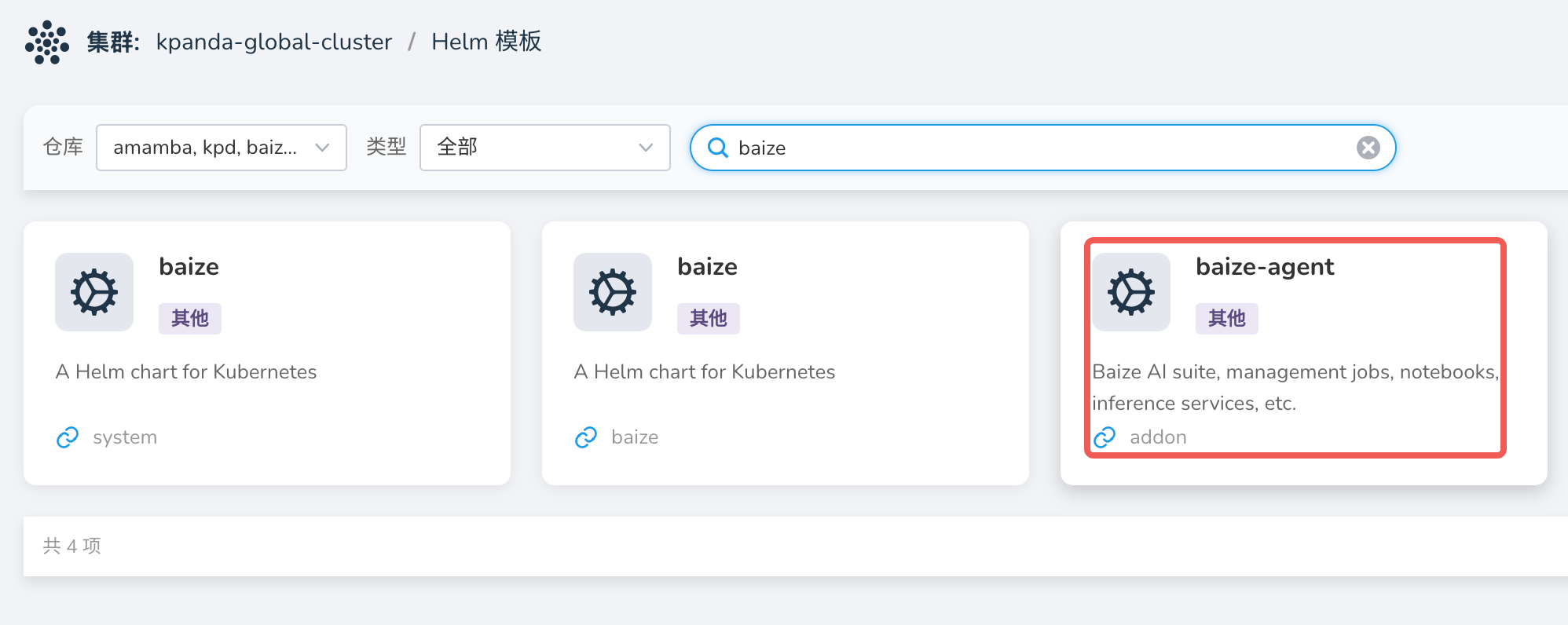
Task: Click link icon next to system repo
Action: tap(68, 437)
